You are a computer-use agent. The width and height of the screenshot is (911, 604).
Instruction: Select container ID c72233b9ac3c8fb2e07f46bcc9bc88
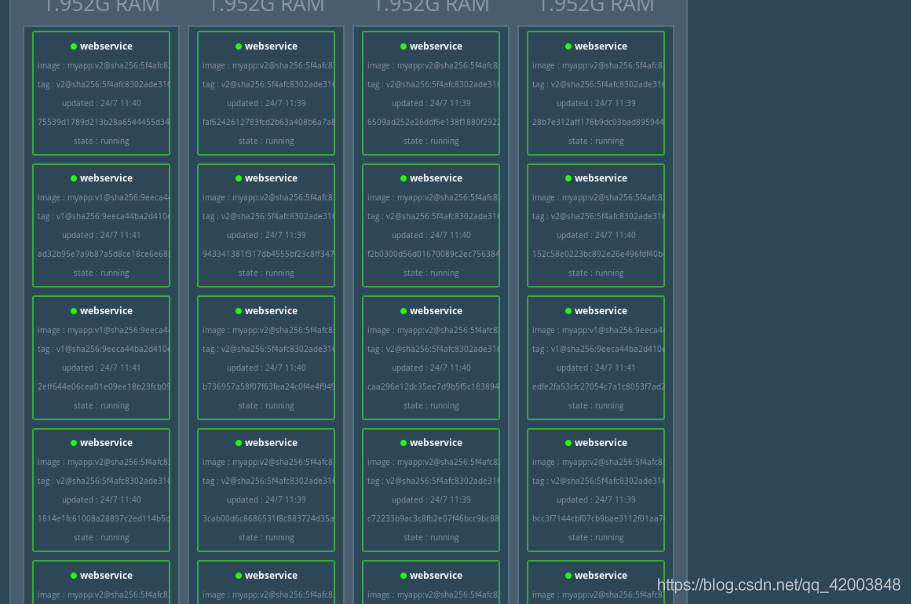433,518
